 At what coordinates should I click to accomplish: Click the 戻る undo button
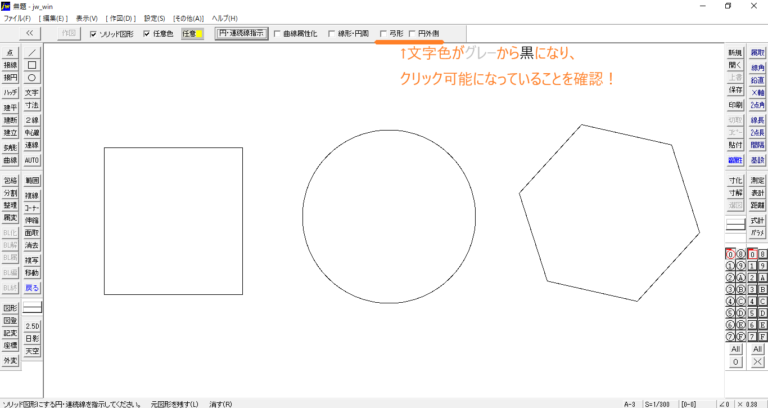tap(32, 288)
